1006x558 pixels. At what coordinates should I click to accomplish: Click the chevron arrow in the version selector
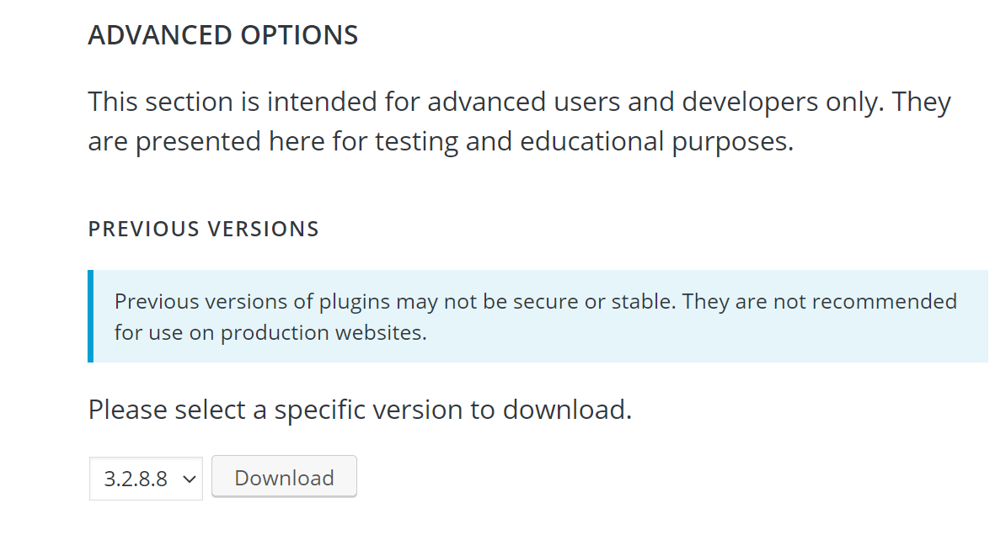coord(189,479)
